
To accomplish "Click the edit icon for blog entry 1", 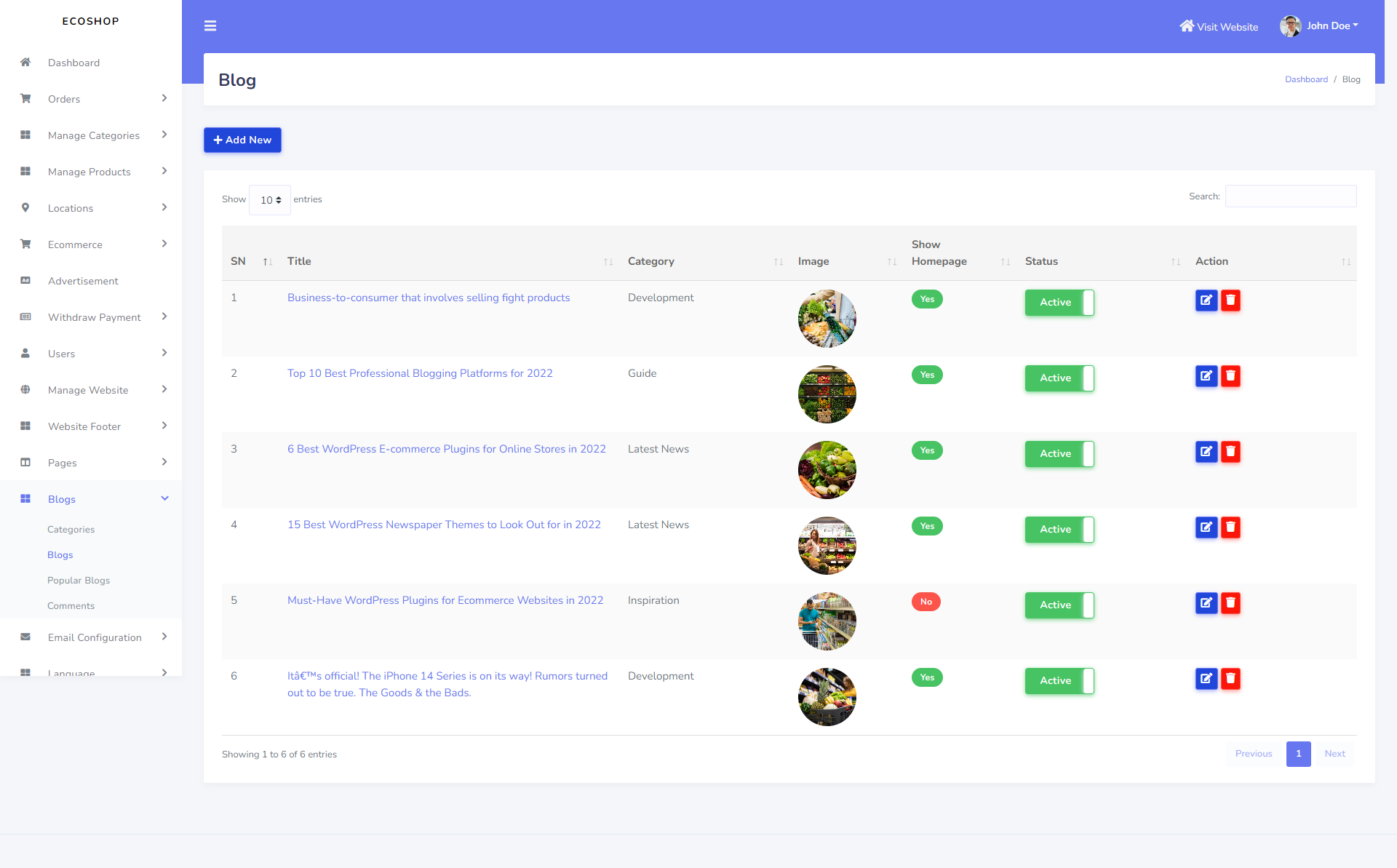I will pyautogui.click(x=1206, y=300).
